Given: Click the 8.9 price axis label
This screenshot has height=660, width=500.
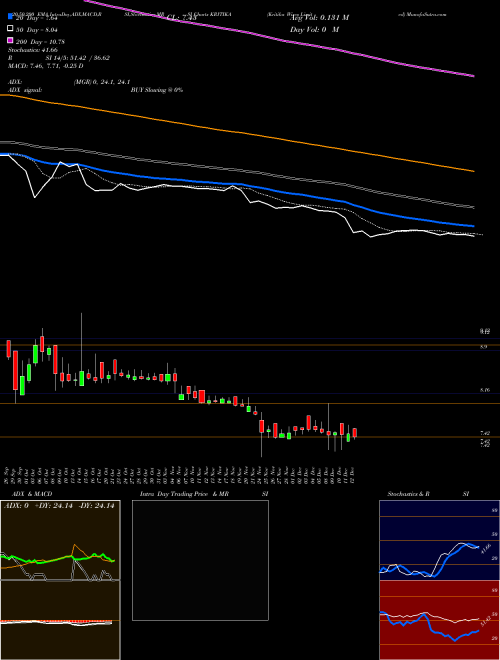Looking at the screenshot, I should pos(484,347).
